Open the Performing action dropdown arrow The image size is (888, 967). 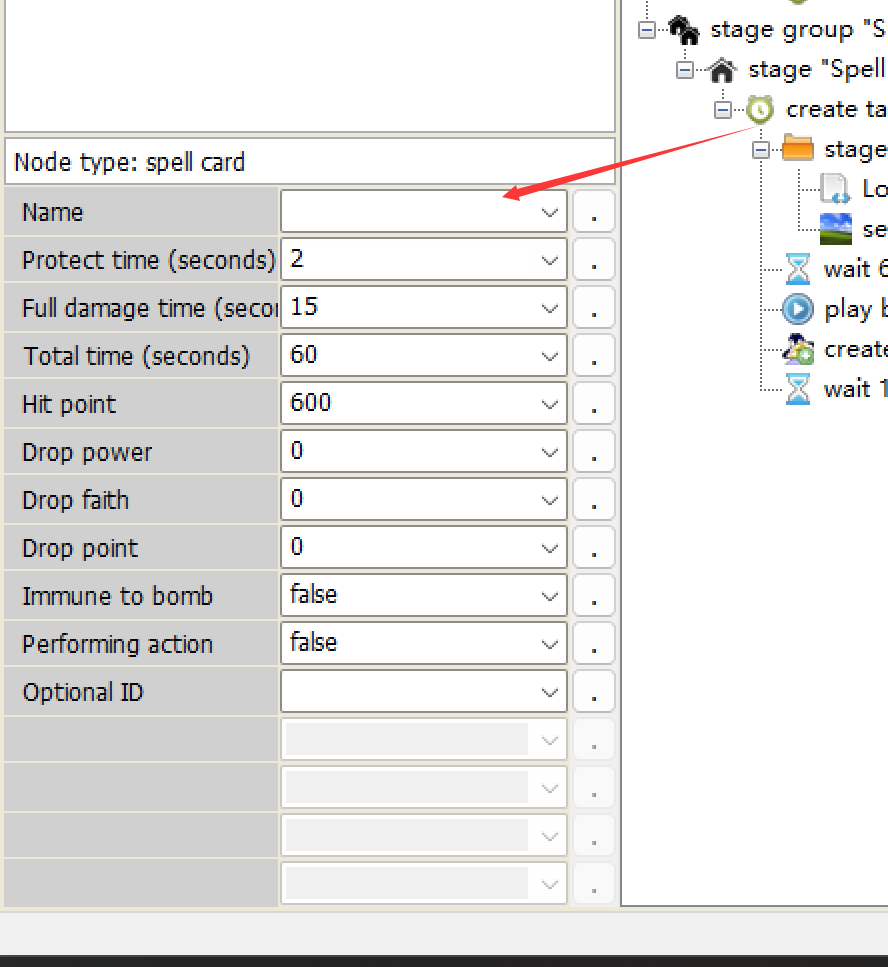click(x=549, y=644)
